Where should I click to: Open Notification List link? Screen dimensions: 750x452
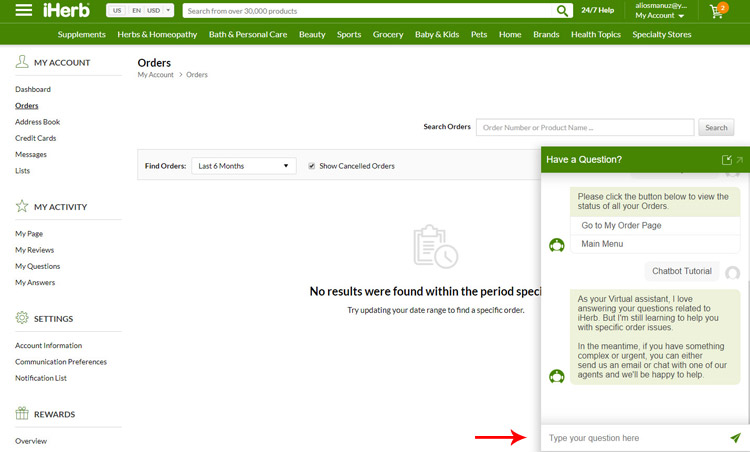41,377
